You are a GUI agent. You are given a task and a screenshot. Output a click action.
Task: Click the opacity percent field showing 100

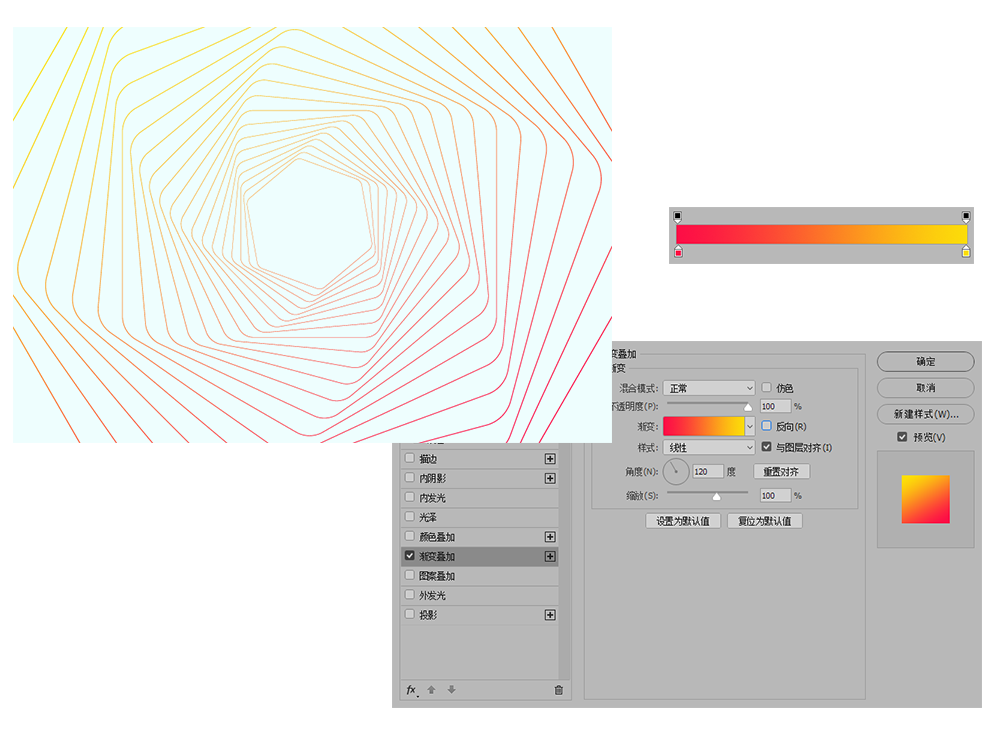click(x=776, y=406)
